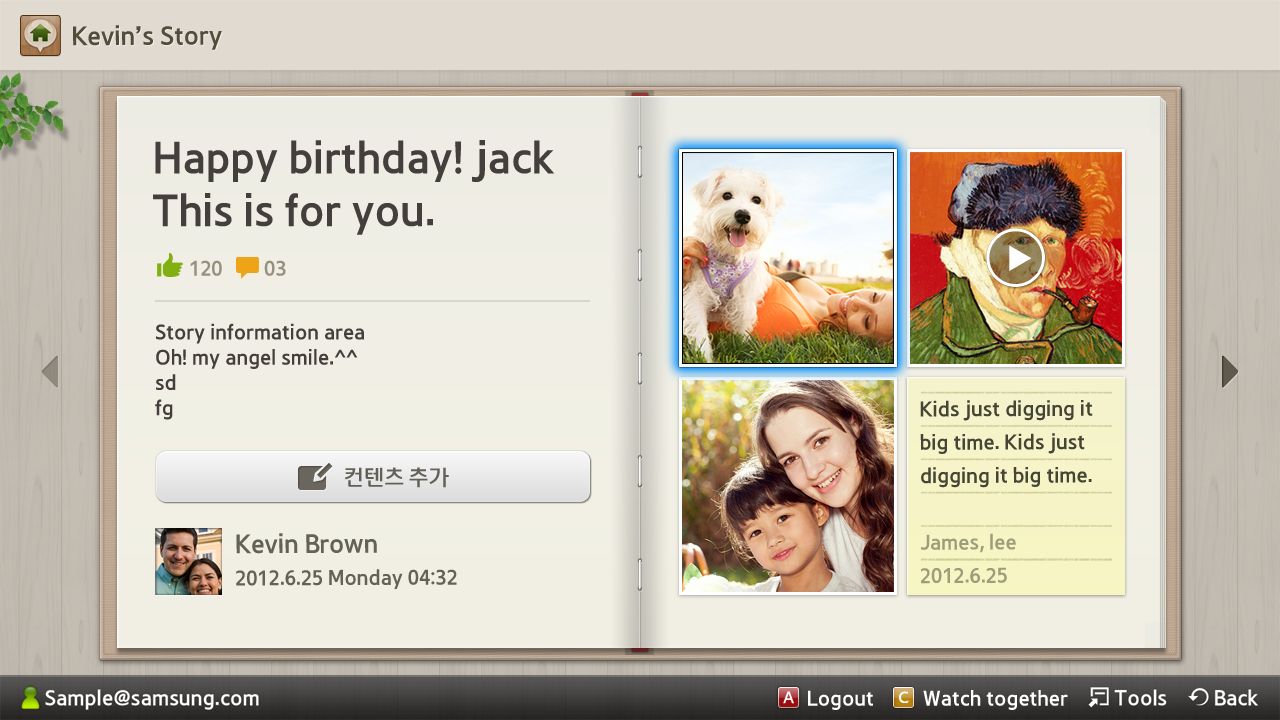Open the yellow sticky note by James, lee
The height and width of the screenshot is (720, 1280).
pos(1016,486)
